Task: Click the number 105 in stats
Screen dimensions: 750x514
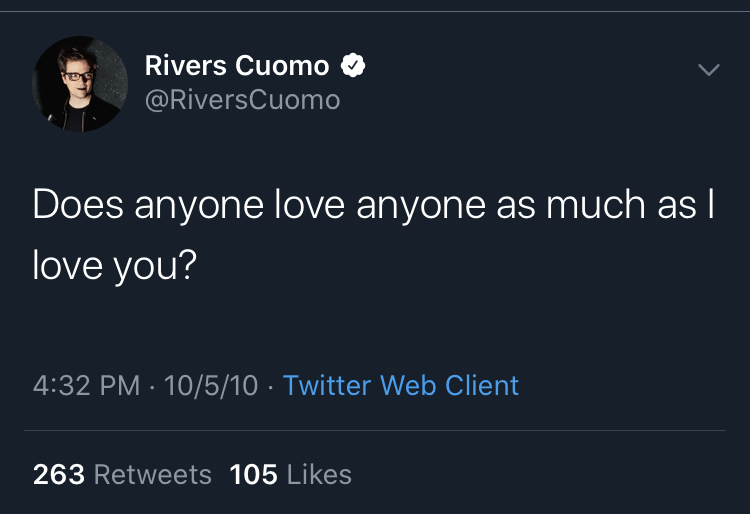Action: click(253, 474)
